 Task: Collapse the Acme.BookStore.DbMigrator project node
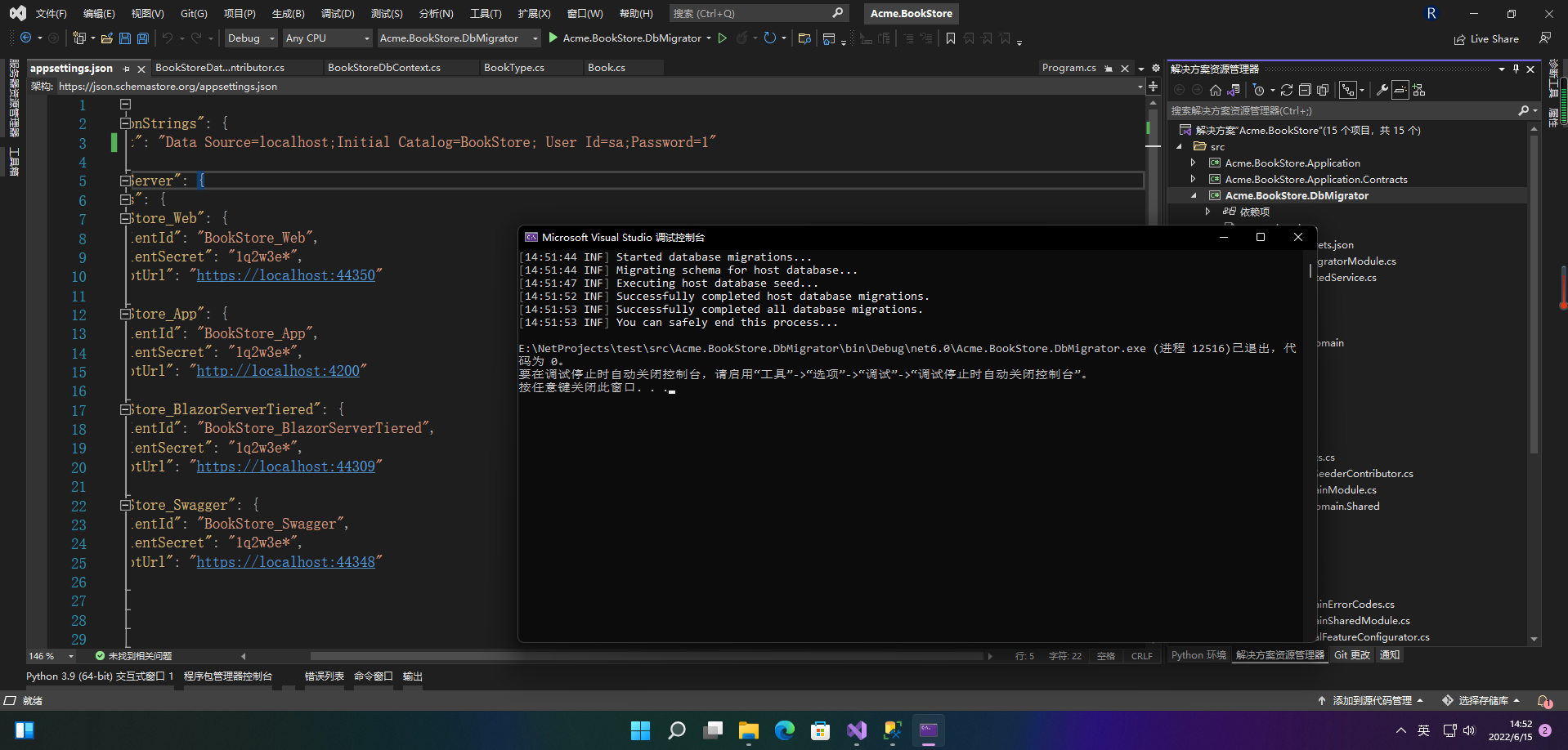[1193, 196]
